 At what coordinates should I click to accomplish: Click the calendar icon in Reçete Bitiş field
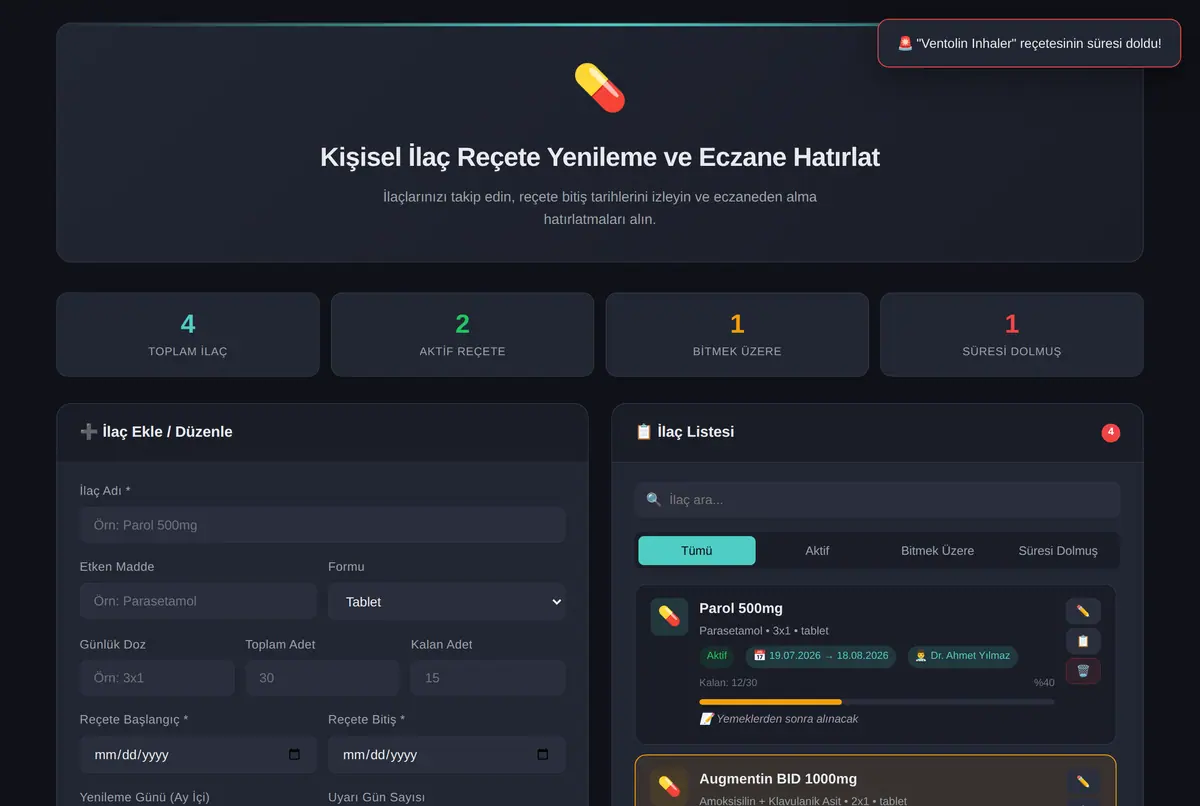click(x=543, y=755)
